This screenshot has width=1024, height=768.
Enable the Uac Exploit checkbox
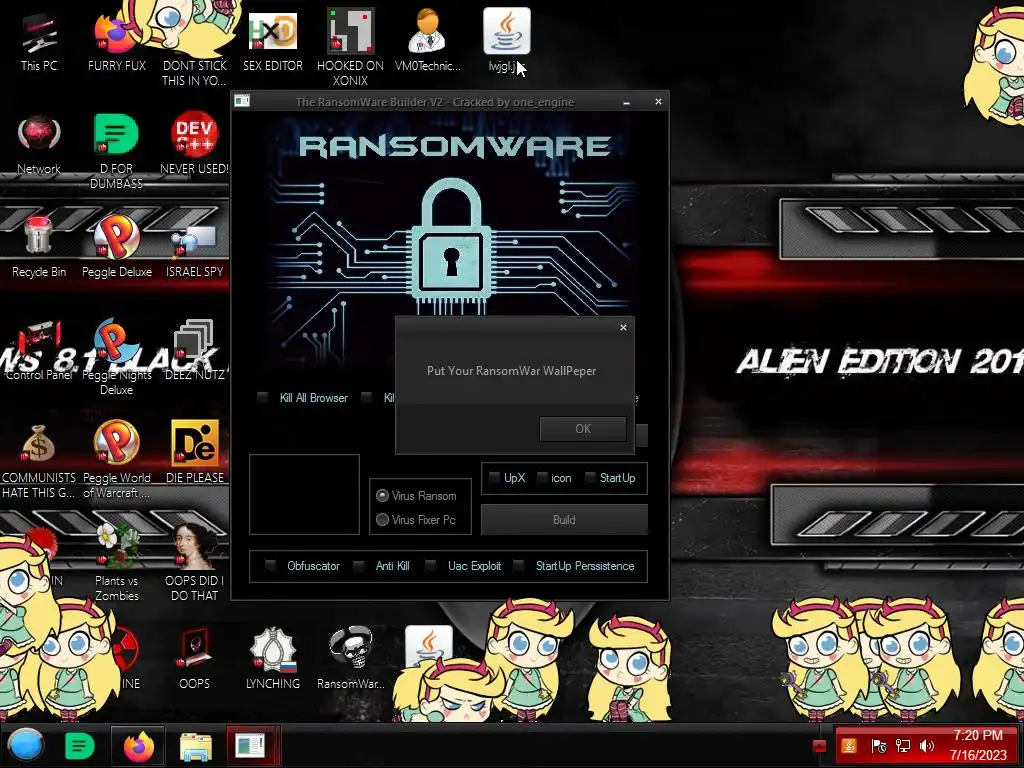[x=430, y=566]
